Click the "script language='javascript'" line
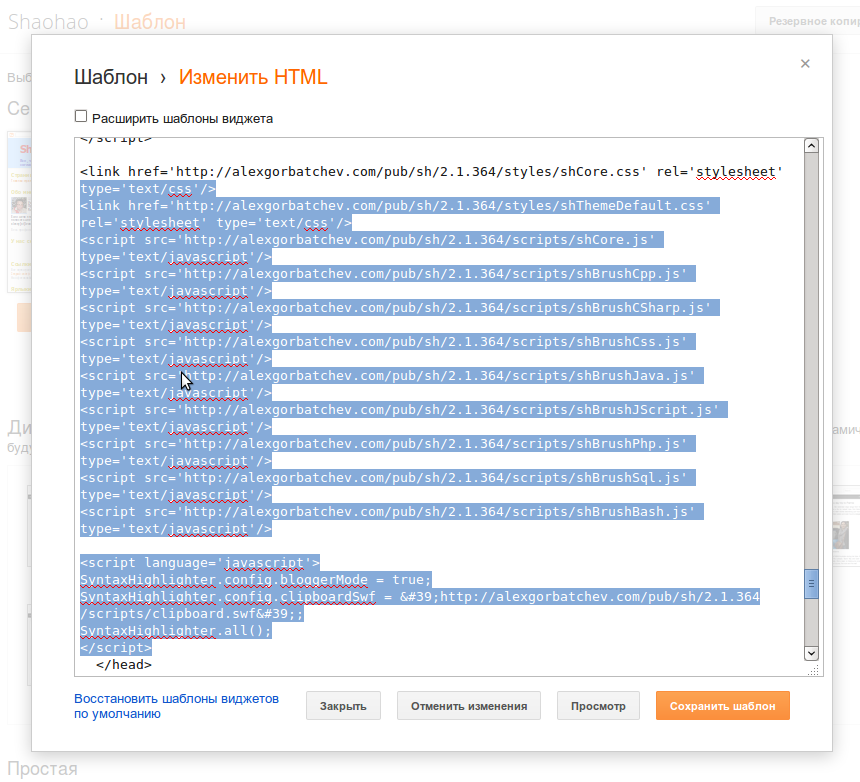The image size is (860, 782). click(200, 563)
